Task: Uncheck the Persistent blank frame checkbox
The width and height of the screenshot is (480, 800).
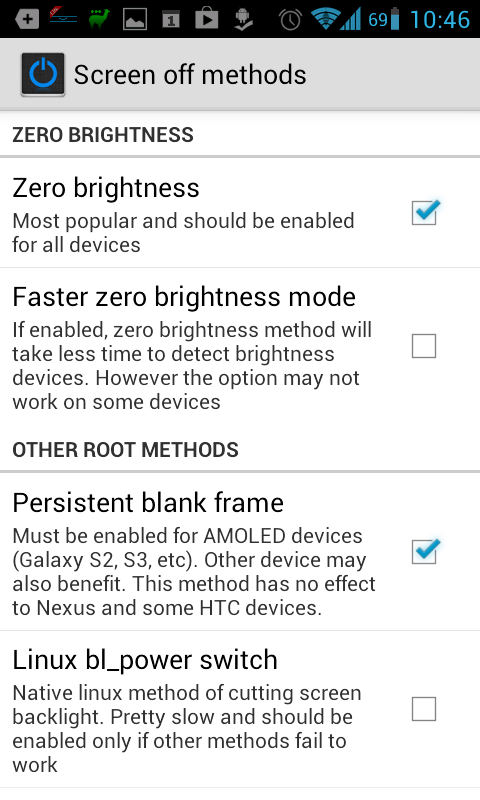Action: point(424,551)
